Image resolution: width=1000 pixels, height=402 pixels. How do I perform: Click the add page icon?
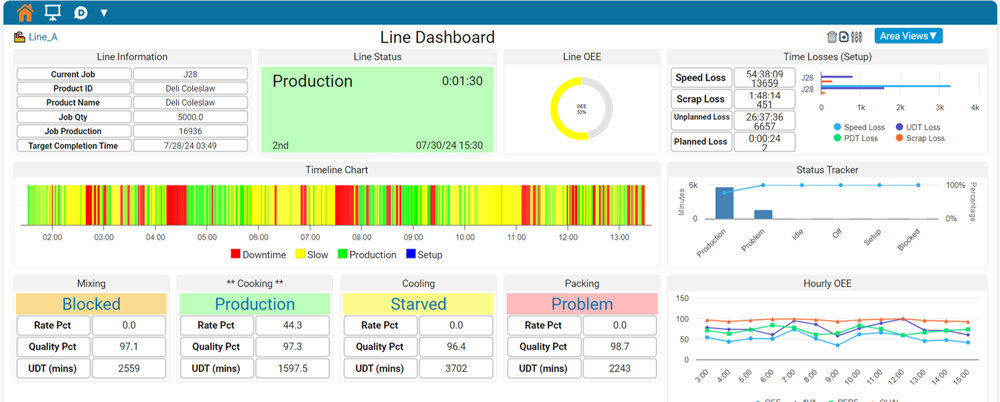tap(844, 37)
